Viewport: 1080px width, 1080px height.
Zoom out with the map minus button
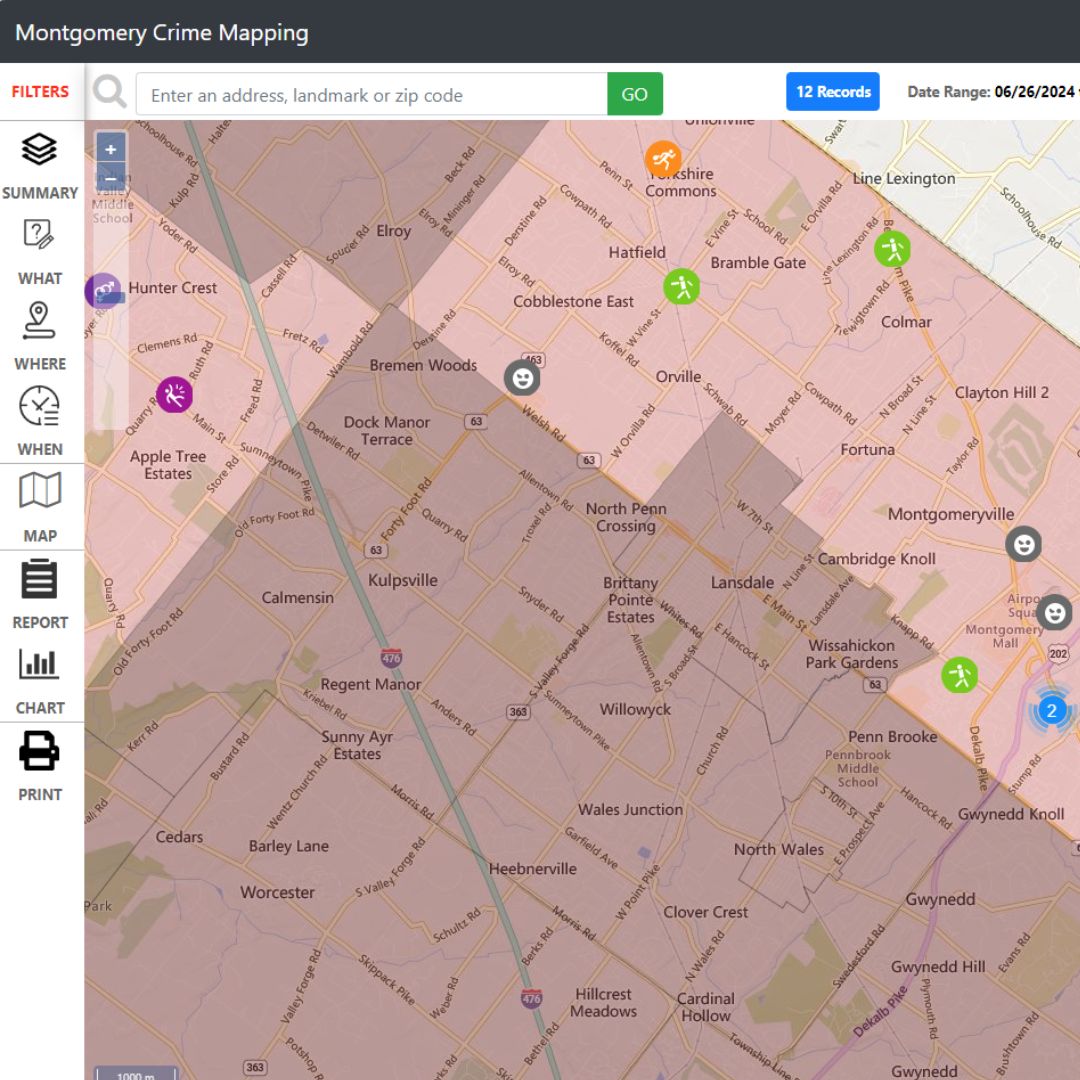111,178
